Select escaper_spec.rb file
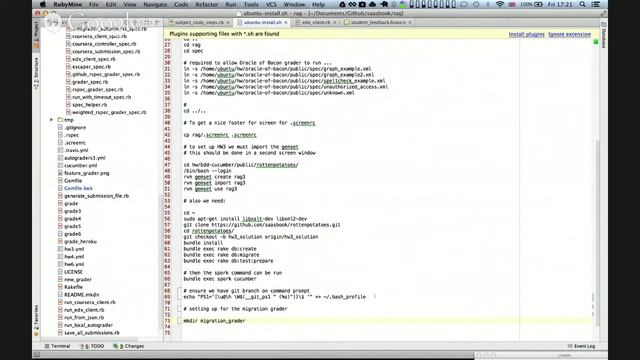The width and height of the screenshot is (640, 360). pos(91,67)
